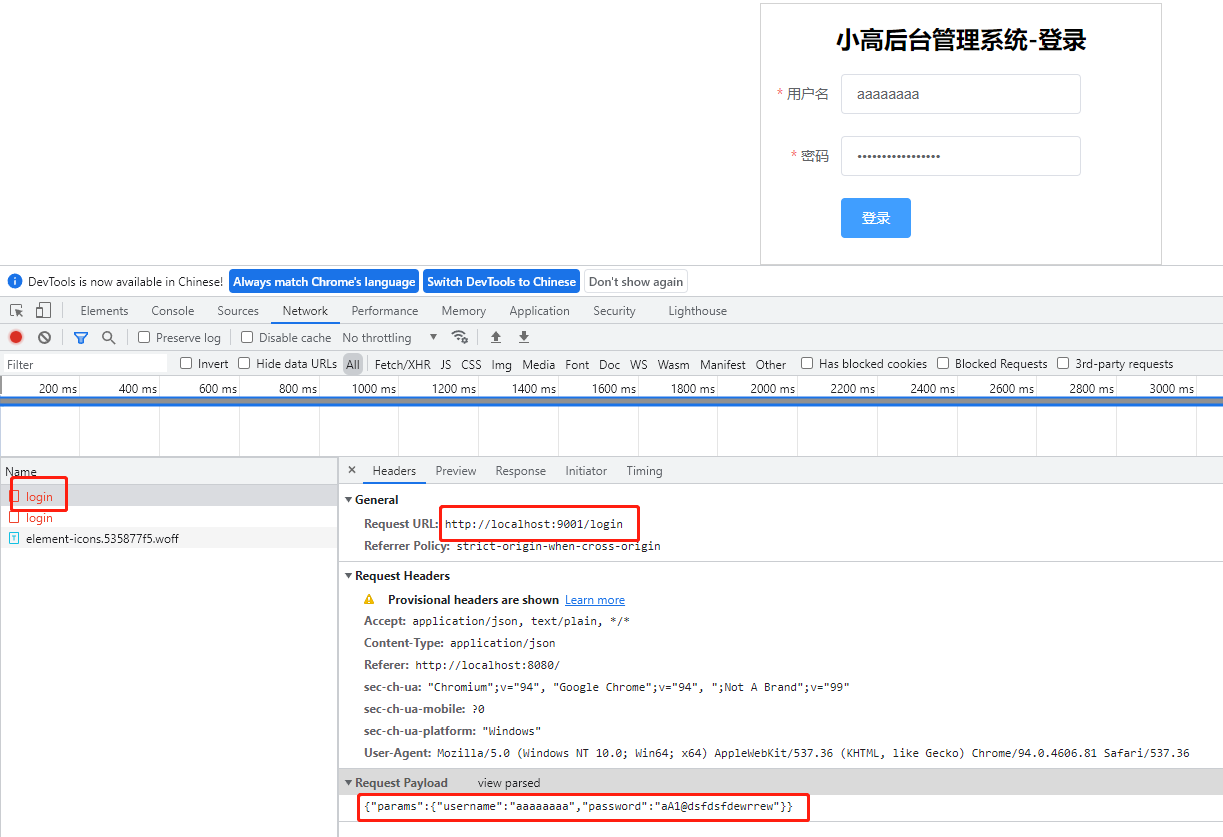Image resolution: width=1223 pixels, height=837 pixels.
Task: Open the Sources tab
Action: [238, 311]
